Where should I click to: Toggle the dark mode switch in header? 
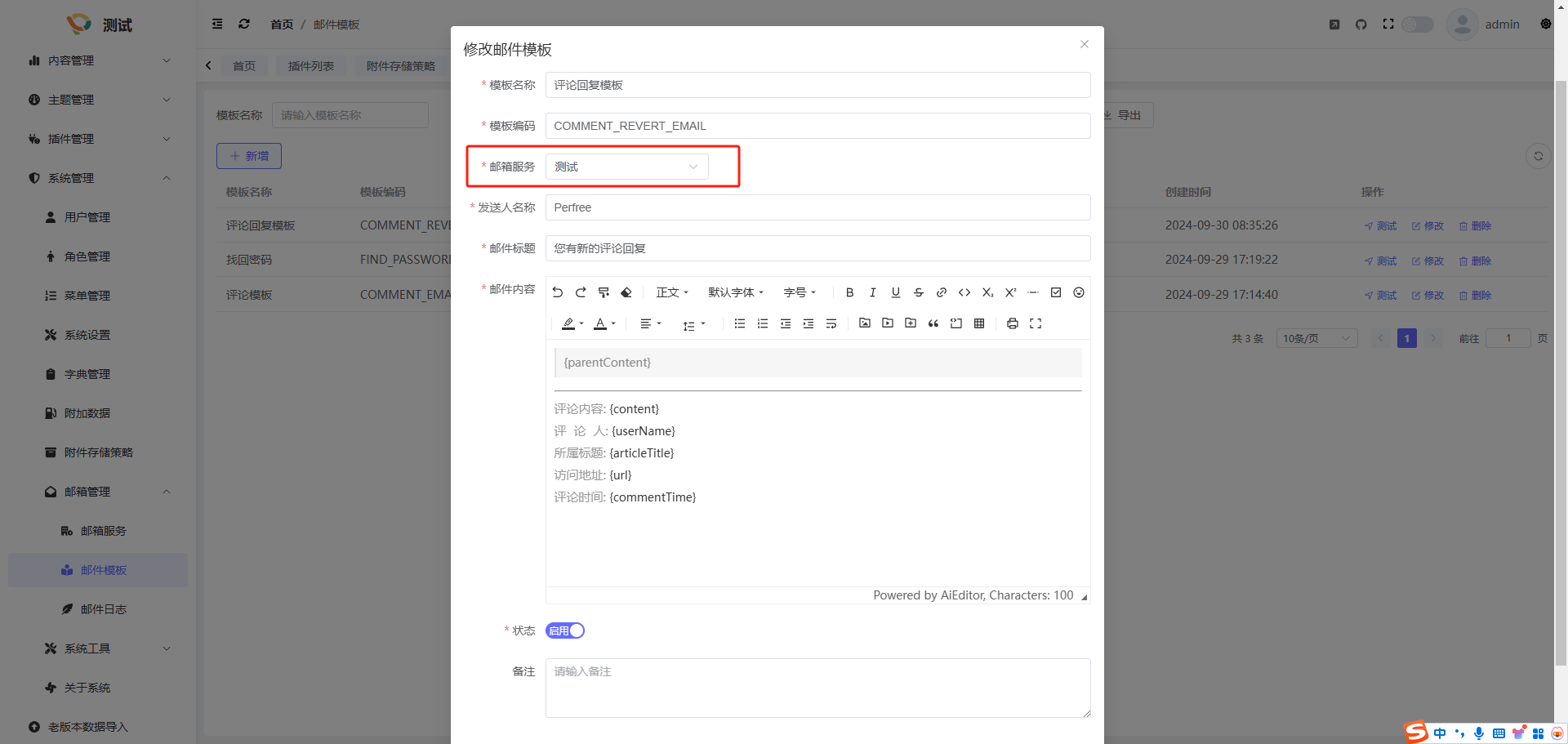(x=1418, y=25)
